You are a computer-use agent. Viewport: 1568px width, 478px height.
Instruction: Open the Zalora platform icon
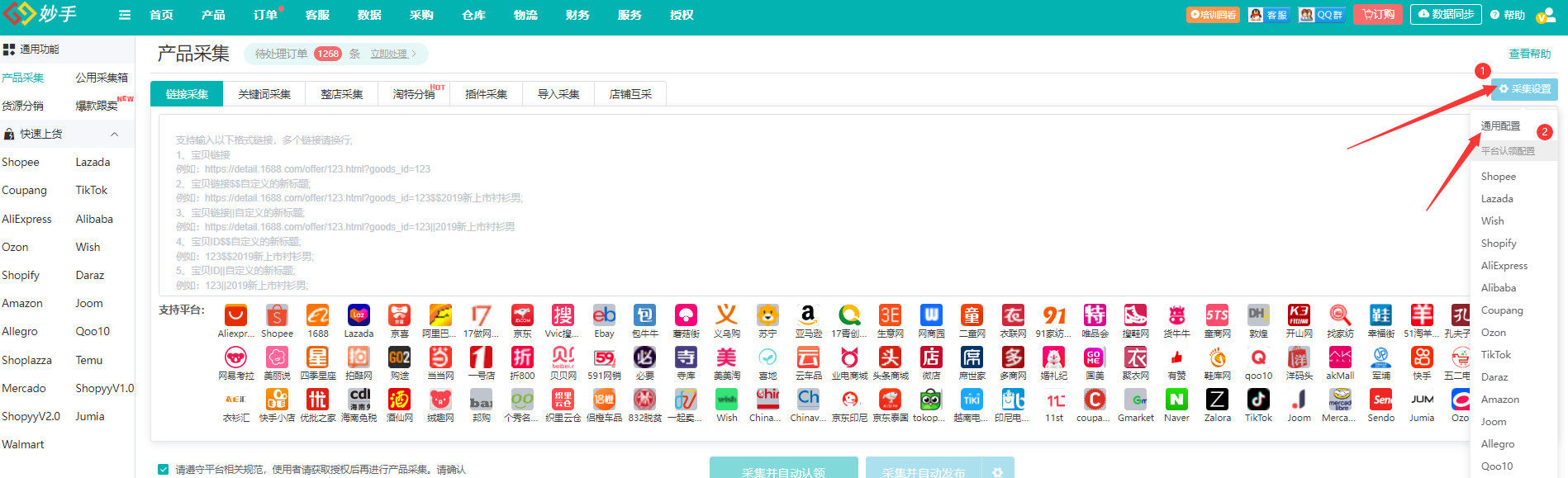pos(1217,400)
